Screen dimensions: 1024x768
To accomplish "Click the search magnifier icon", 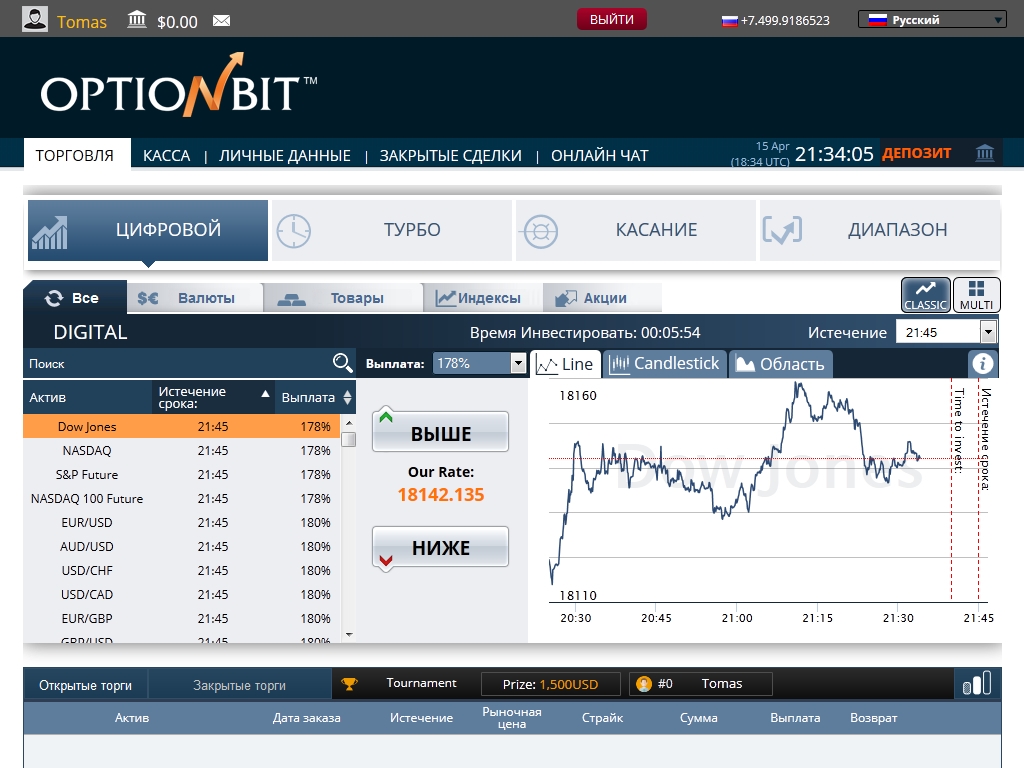I will click(x=342, y=363).
